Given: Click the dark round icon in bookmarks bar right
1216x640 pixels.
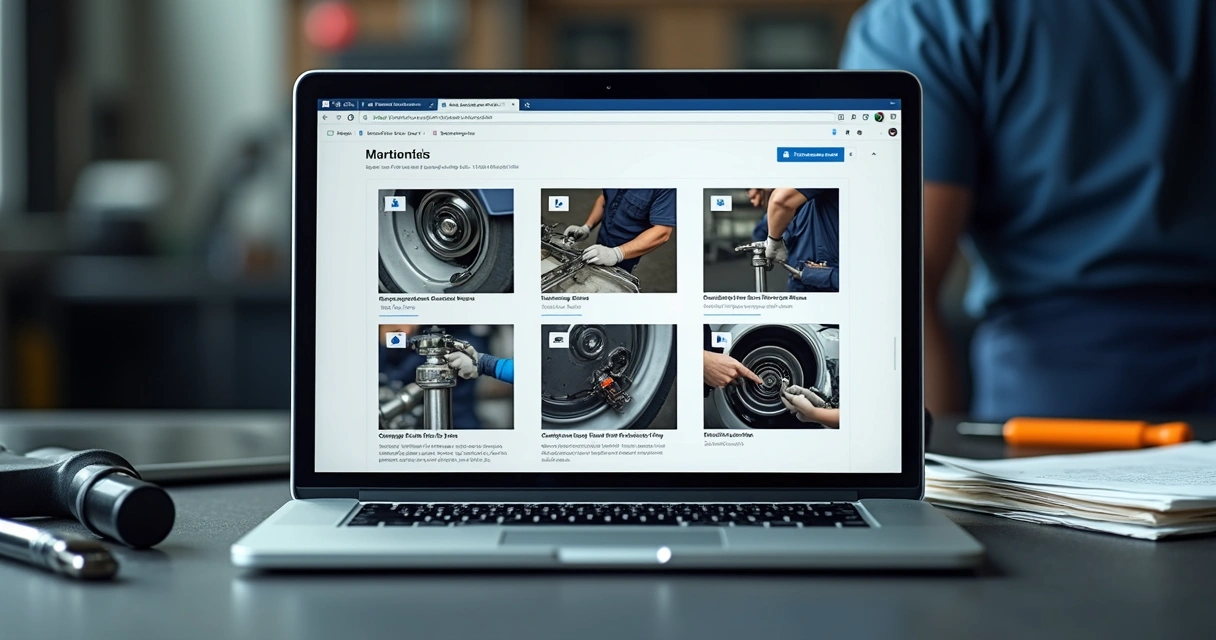Looking at the screenshot, I should 893,132.
